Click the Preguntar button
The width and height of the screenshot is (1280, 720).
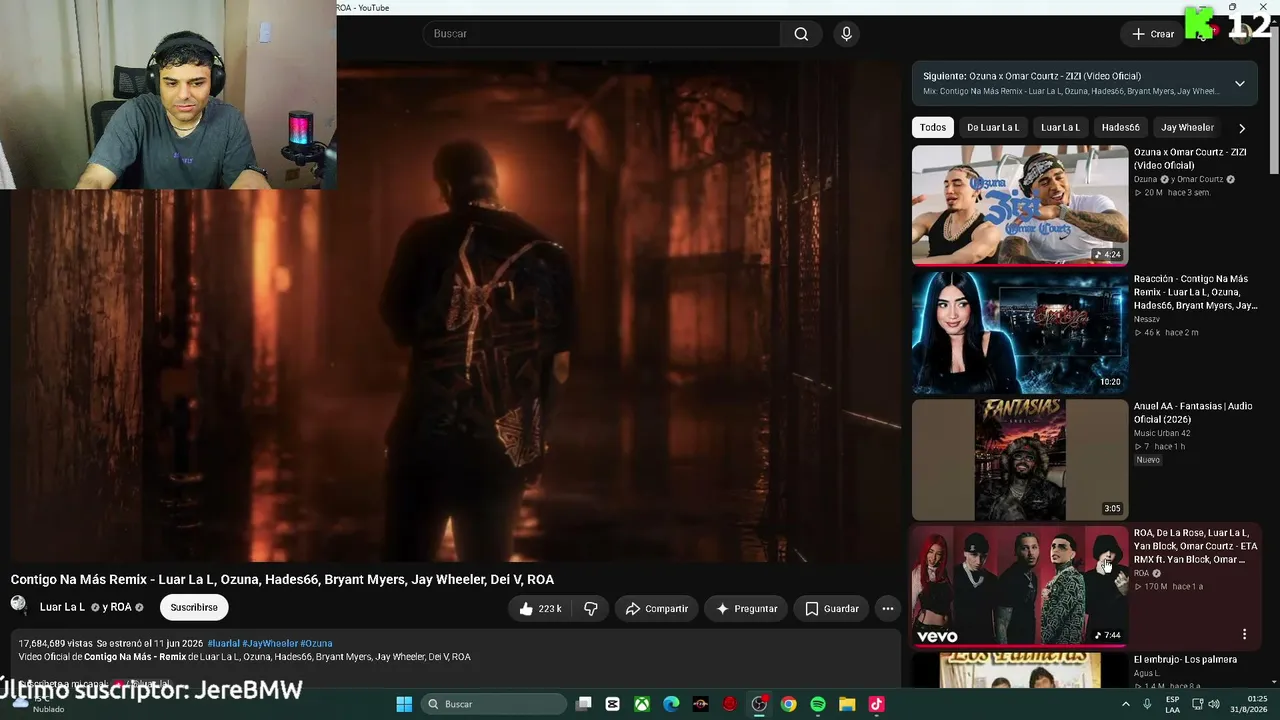747,608
